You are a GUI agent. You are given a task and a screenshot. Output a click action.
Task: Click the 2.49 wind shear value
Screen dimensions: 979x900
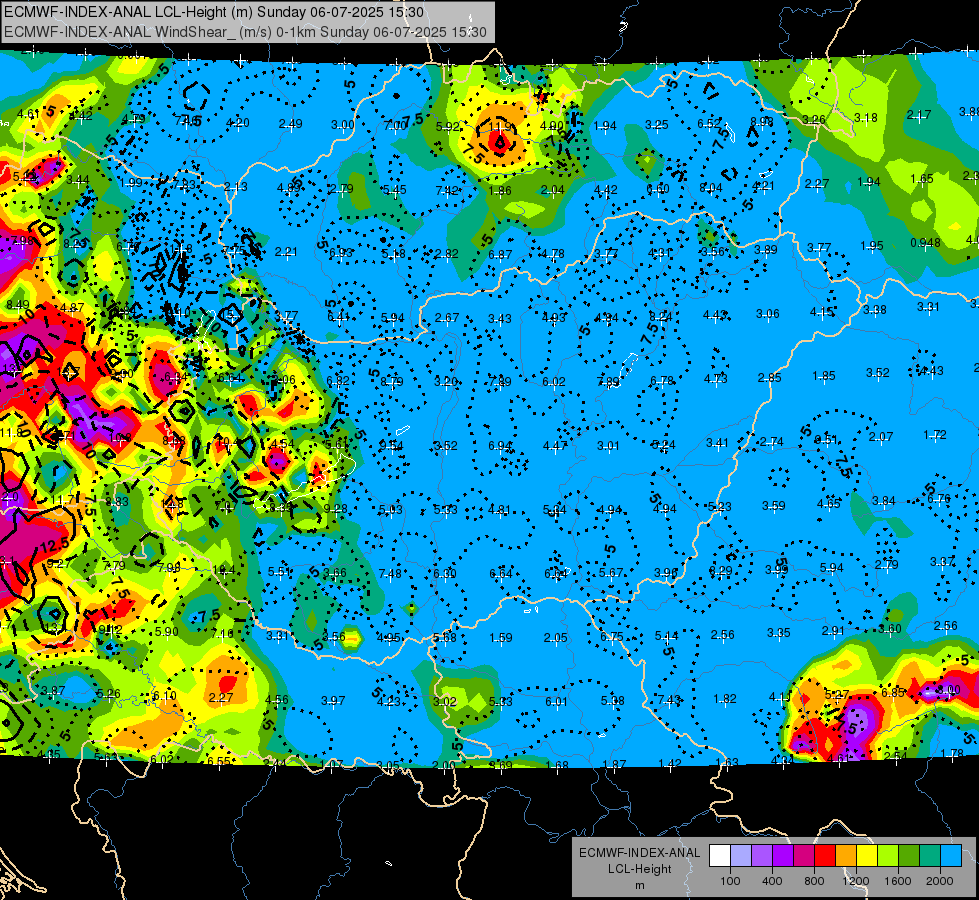[x=291, y=124]
